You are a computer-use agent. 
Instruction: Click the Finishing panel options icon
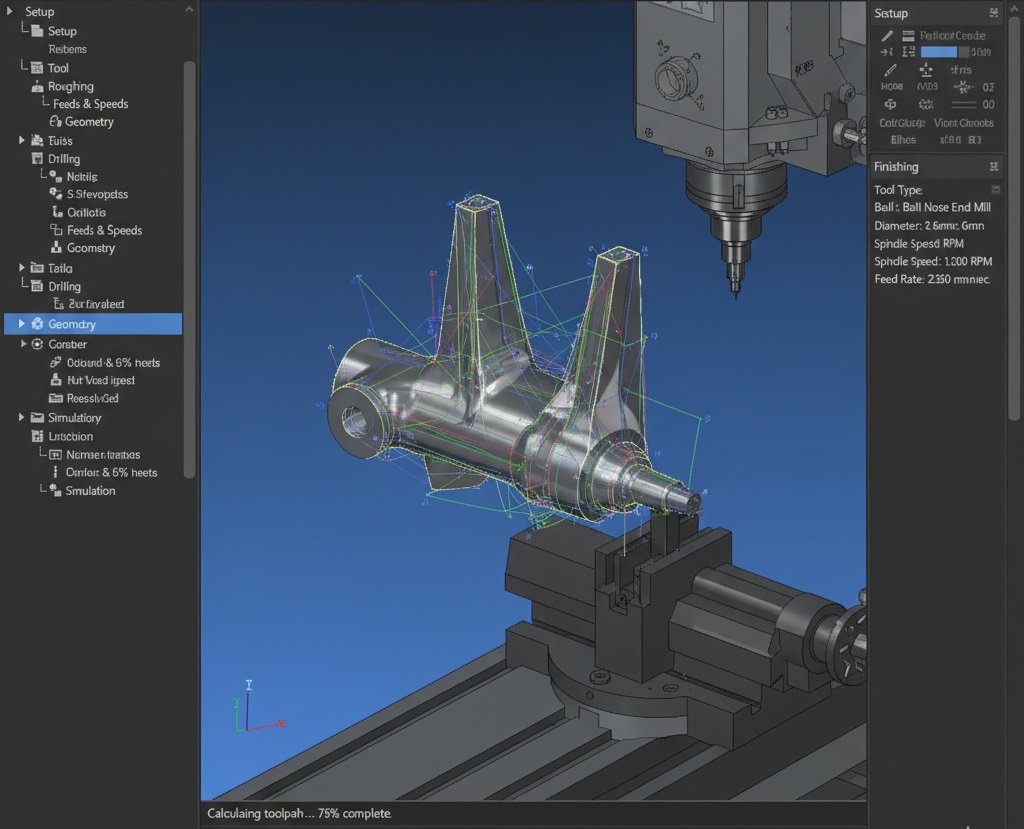994,167
